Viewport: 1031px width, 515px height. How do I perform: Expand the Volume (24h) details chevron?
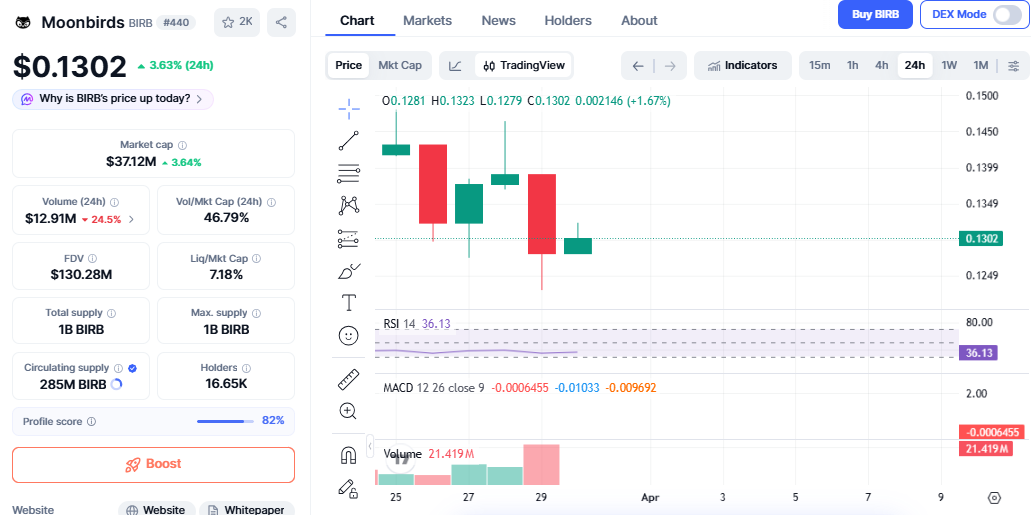click(x=131, y=219)
